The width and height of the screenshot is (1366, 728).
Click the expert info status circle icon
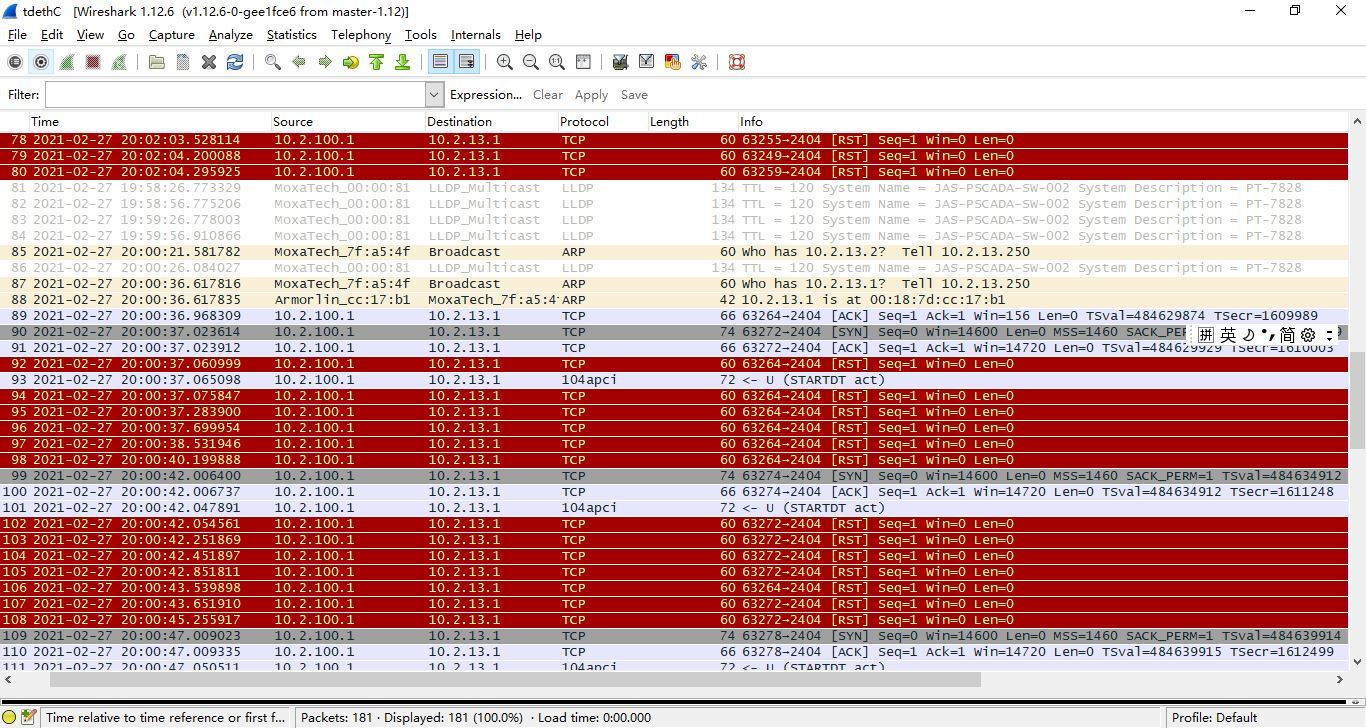[10, 717]
